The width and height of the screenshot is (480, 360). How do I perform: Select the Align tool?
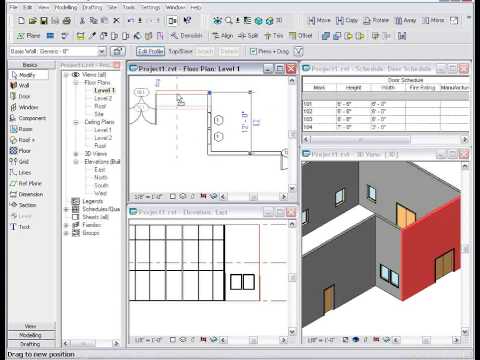222,36
